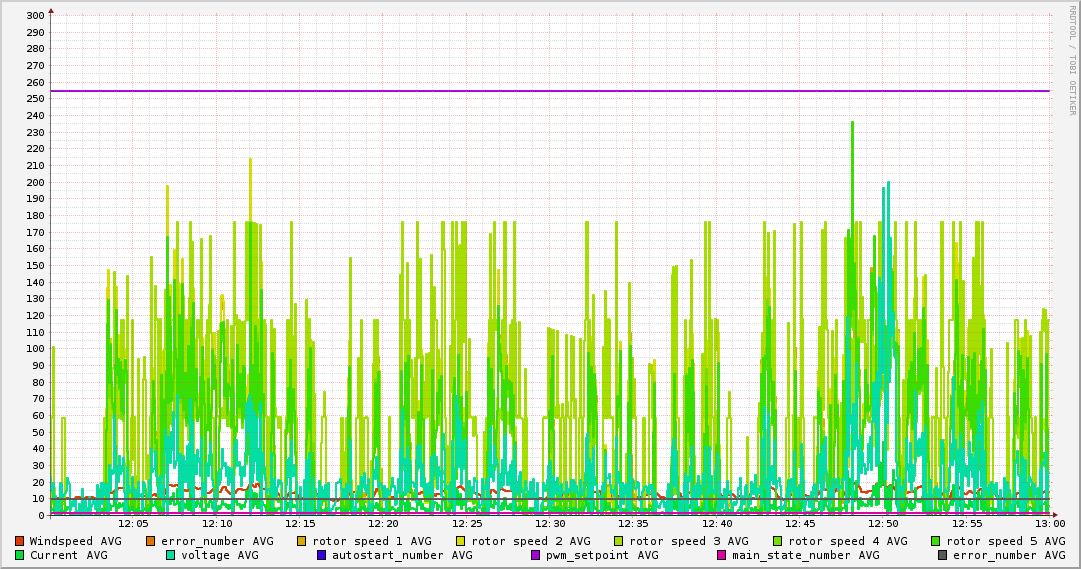This screenshot has width=1081, height=569.
Task: Click the 12:05 time axis label
Action: click(x=133, y=523)
